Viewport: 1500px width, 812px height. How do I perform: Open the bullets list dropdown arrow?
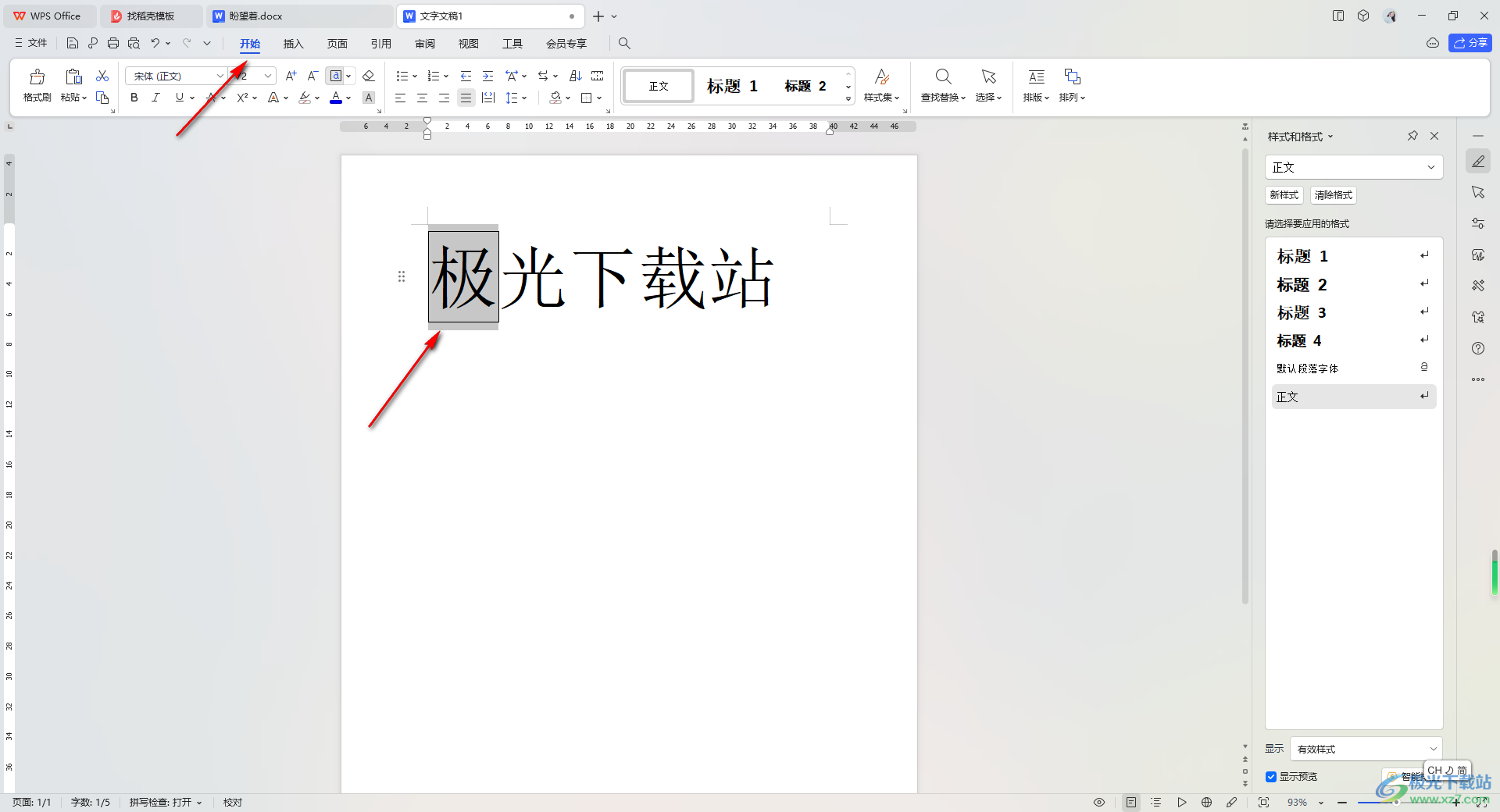point(415,76)
